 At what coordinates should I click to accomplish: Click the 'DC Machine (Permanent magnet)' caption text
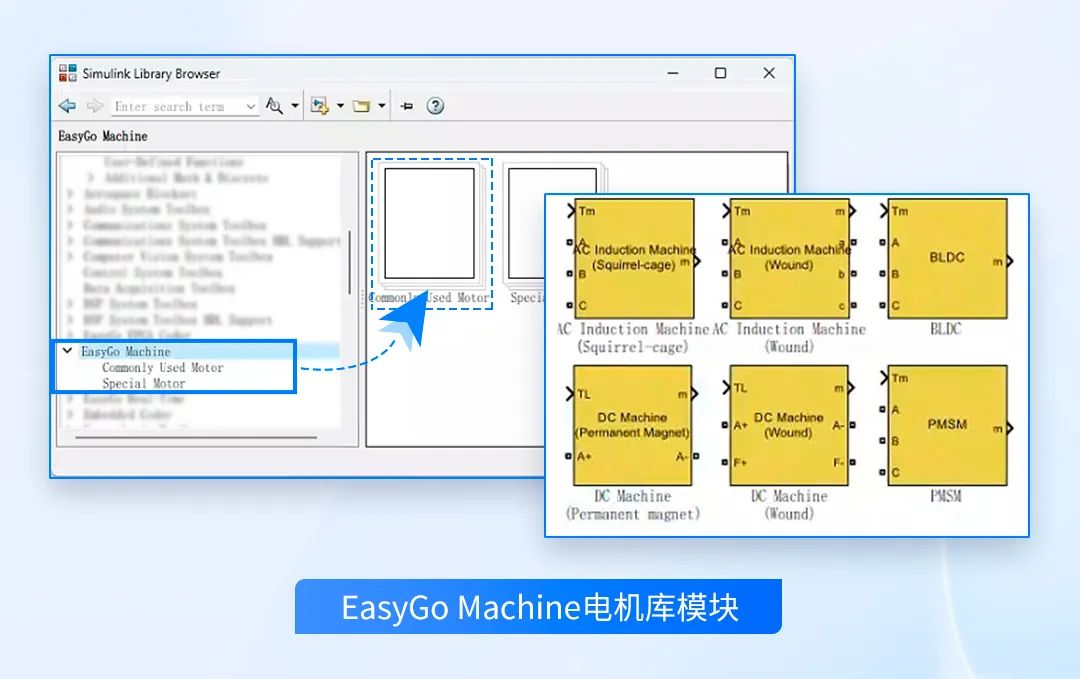(633, 505)
